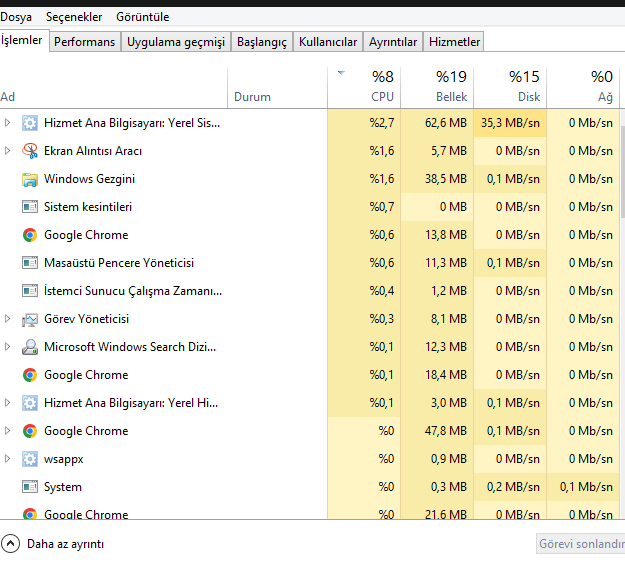Switch to the Performans tab
Image resolution: width=625 pixels, height=566 pixels.
pyautogui.click(x=85, y=42)
